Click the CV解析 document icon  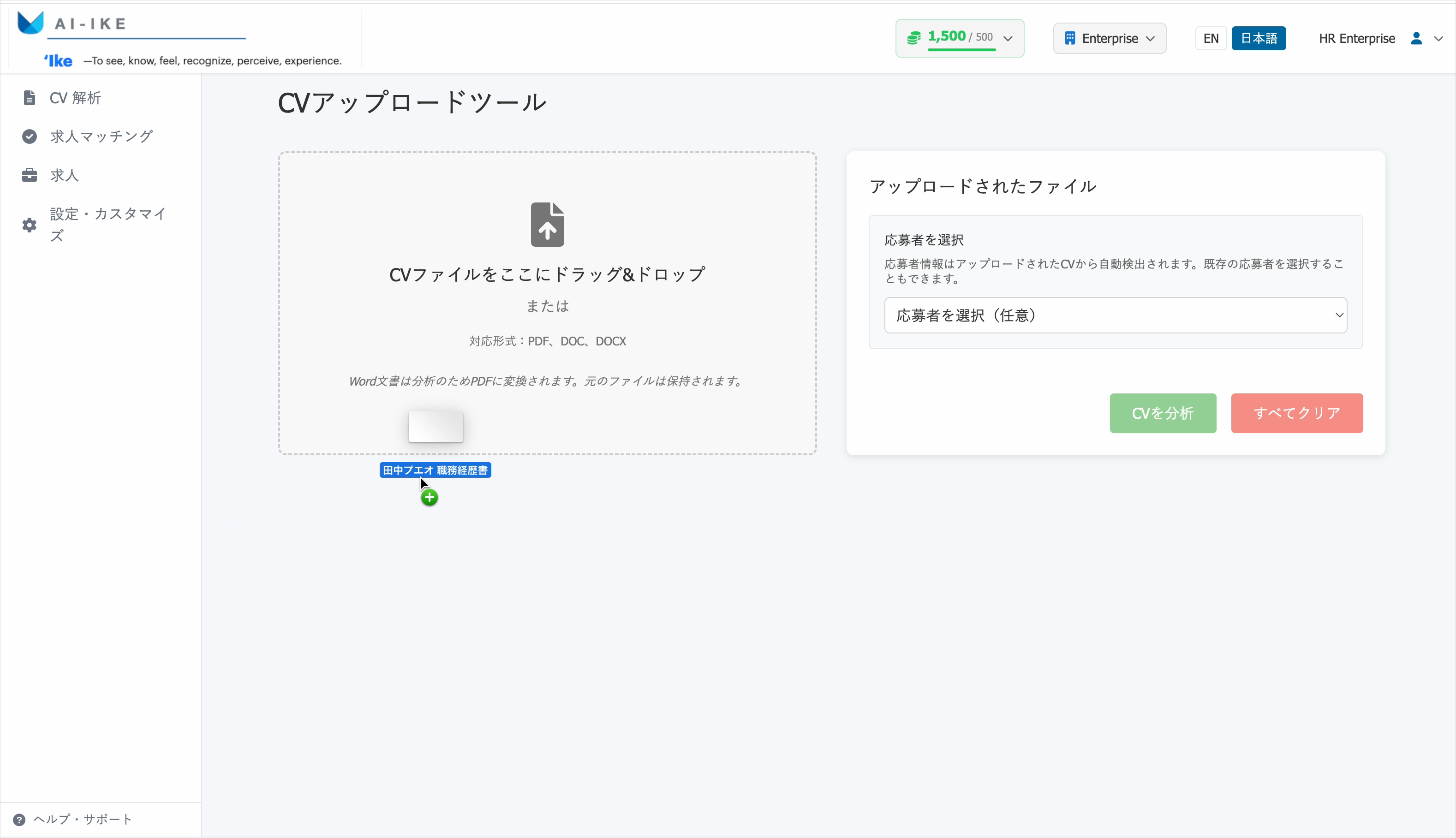[x=30, y=98]
